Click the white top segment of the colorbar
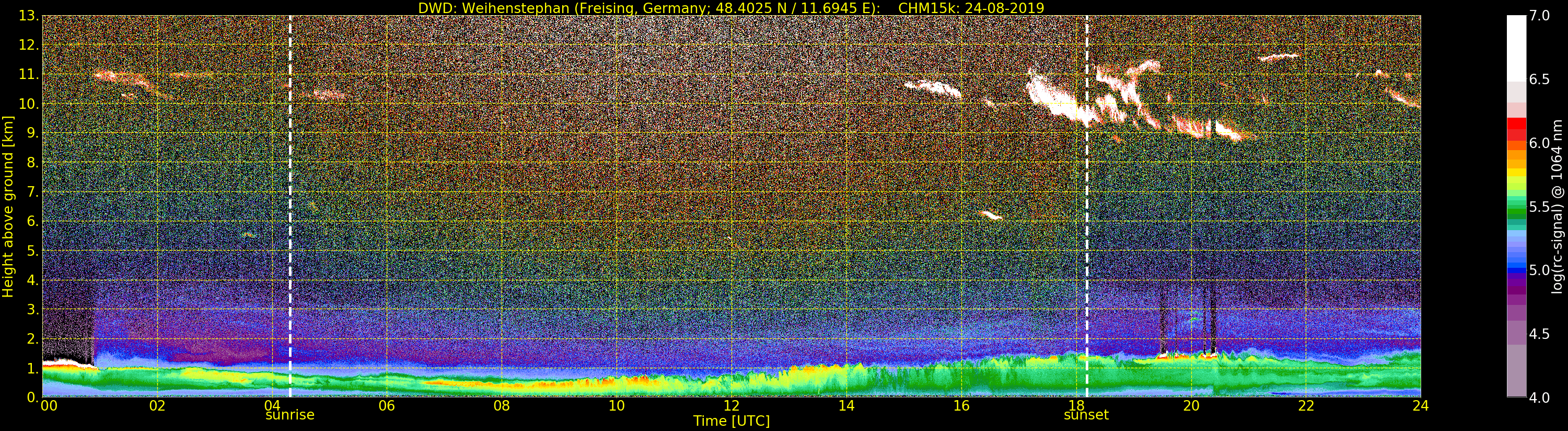Screen dimensions: 1568x431 point(1516,48)
